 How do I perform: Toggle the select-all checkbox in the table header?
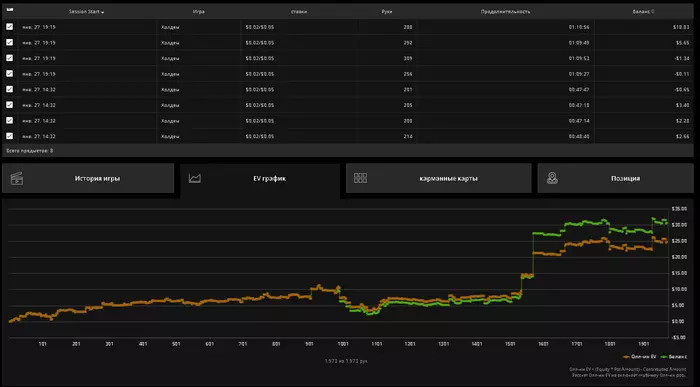(x=9, y=9)
